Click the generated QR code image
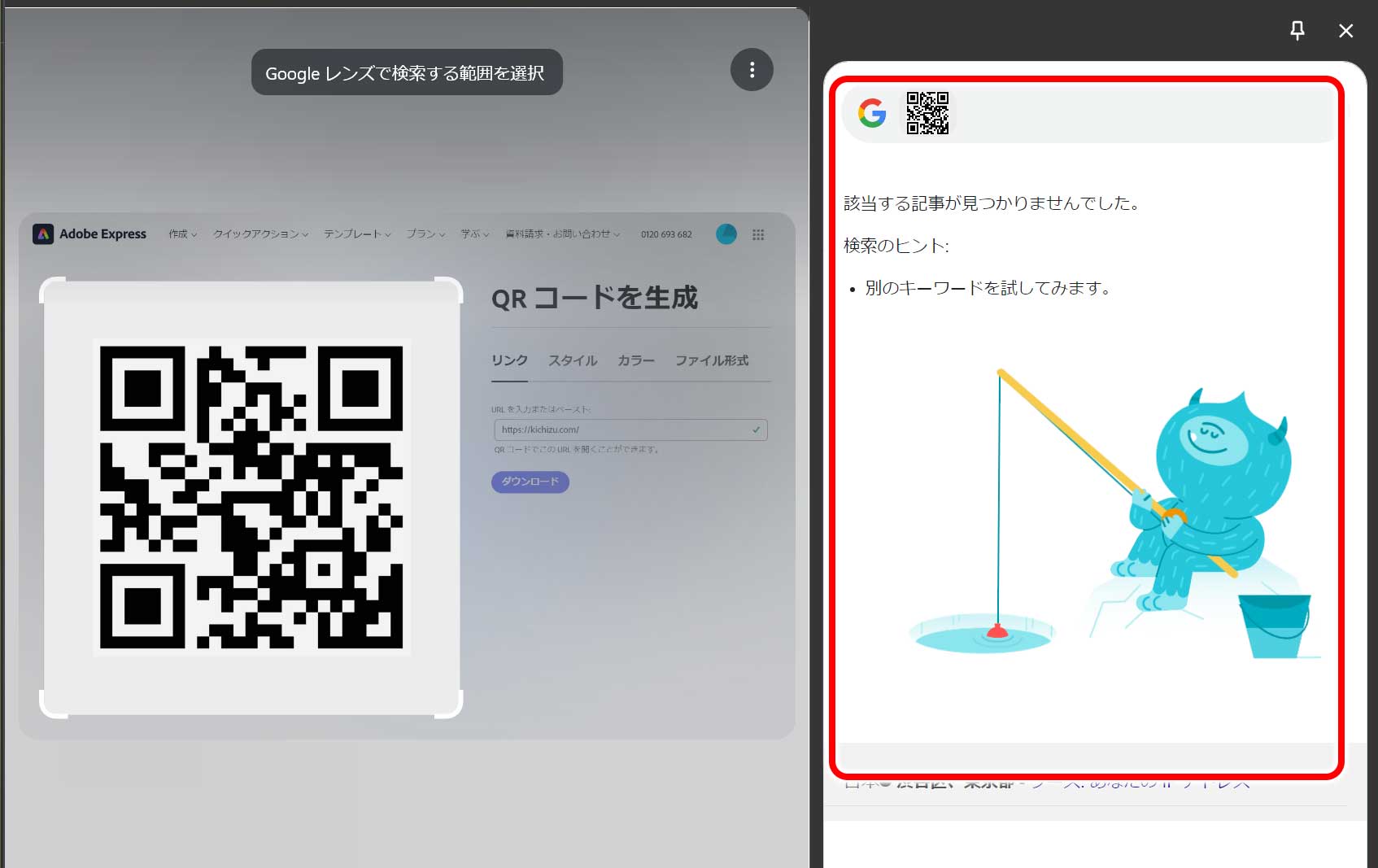1378x868 pixels. 251,497
